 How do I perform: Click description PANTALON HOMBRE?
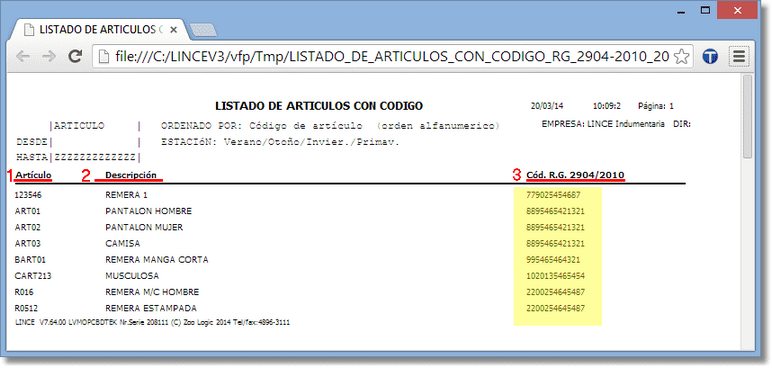148,211
